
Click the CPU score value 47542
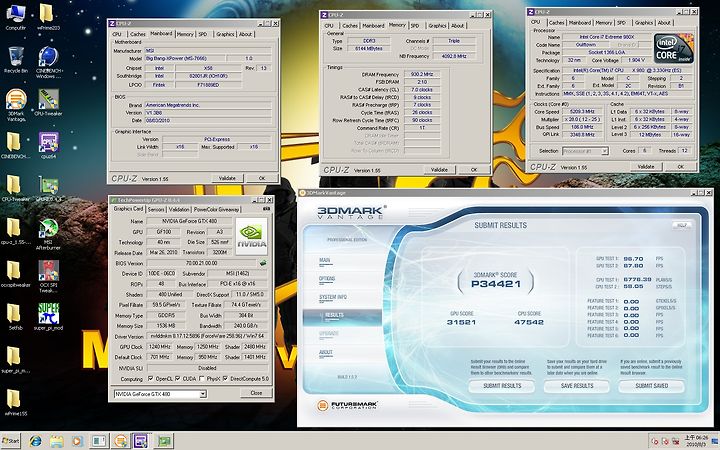point(529,322)
